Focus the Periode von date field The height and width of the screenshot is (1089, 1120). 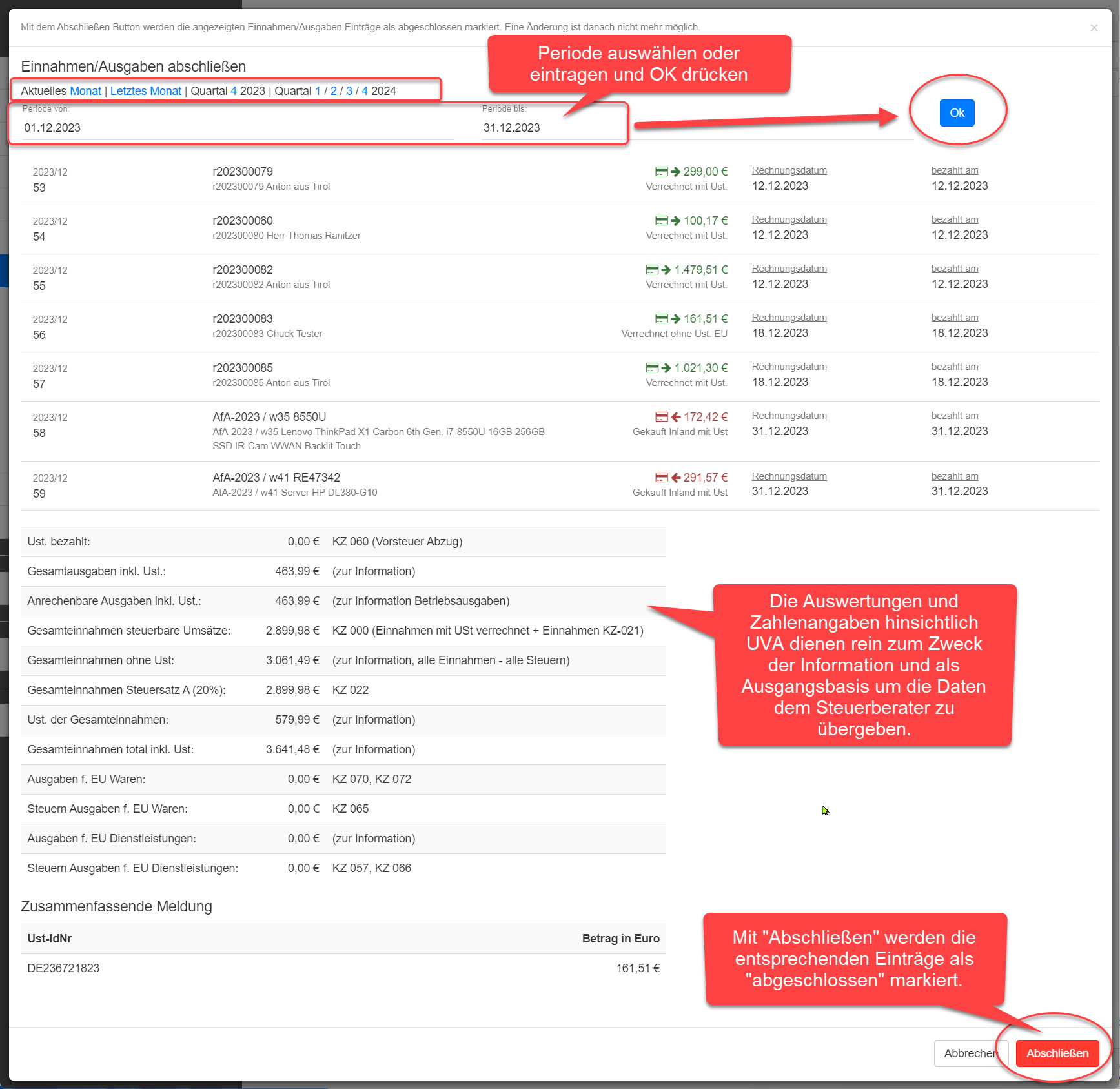point(238,128)
